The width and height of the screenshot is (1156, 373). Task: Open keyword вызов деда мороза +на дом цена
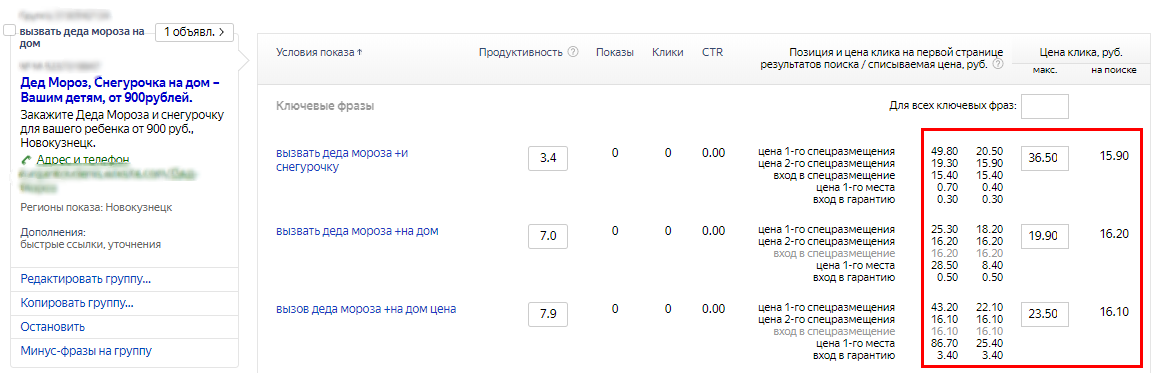[366, 310]
